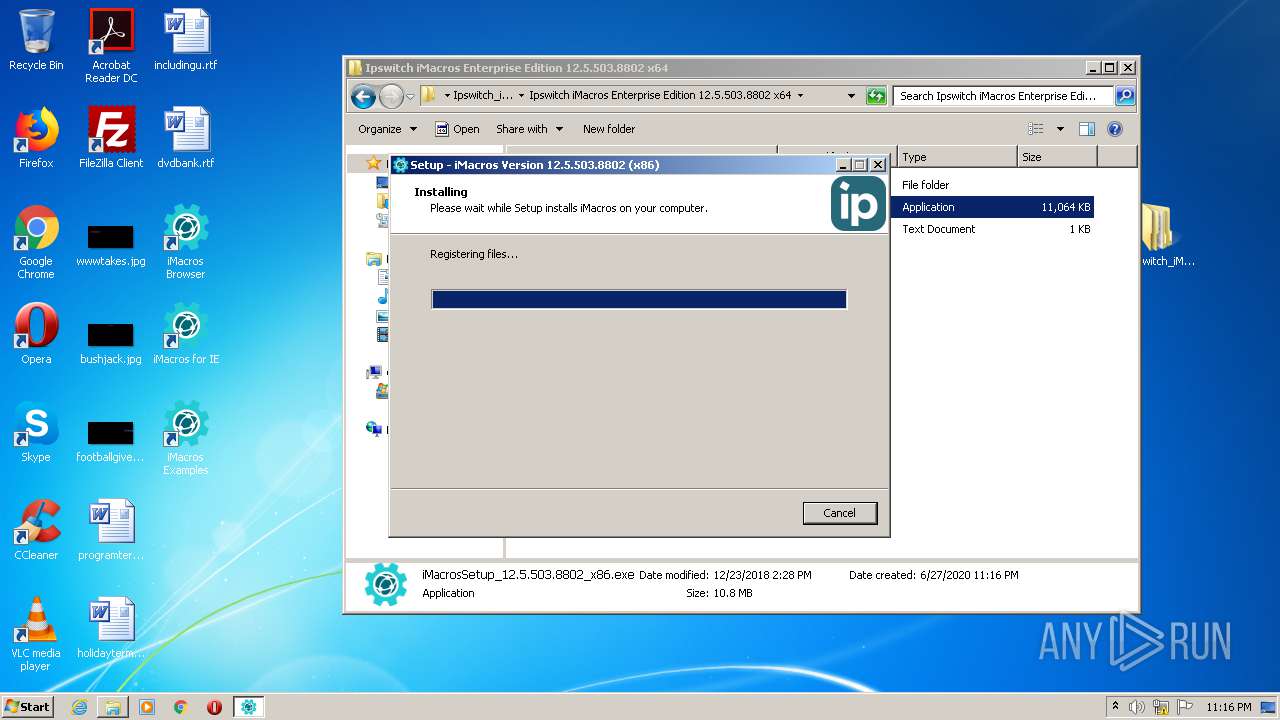The height and width of the screenshot is (720, 1280).
Task: Open Chrome from the taskbar
Action: pyautogui.click(x=181, y=707)
